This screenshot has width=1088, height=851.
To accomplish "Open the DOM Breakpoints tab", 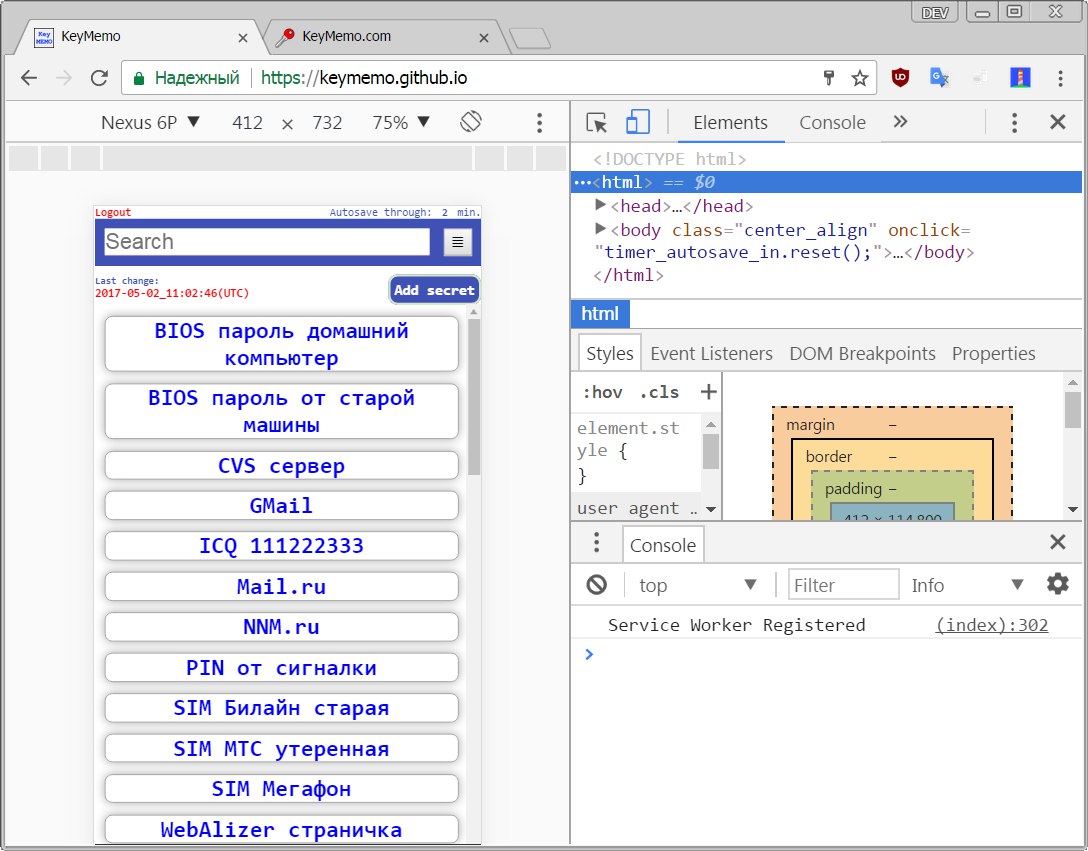I will [x=862, y=353].
